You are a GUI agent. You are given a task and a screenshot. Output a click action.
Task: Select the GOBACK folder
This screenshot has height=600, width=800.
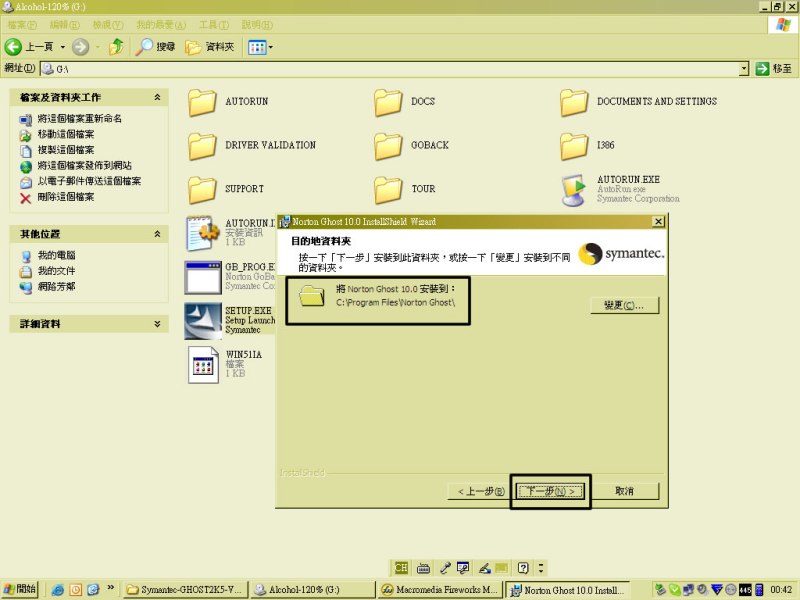point(412,145)
